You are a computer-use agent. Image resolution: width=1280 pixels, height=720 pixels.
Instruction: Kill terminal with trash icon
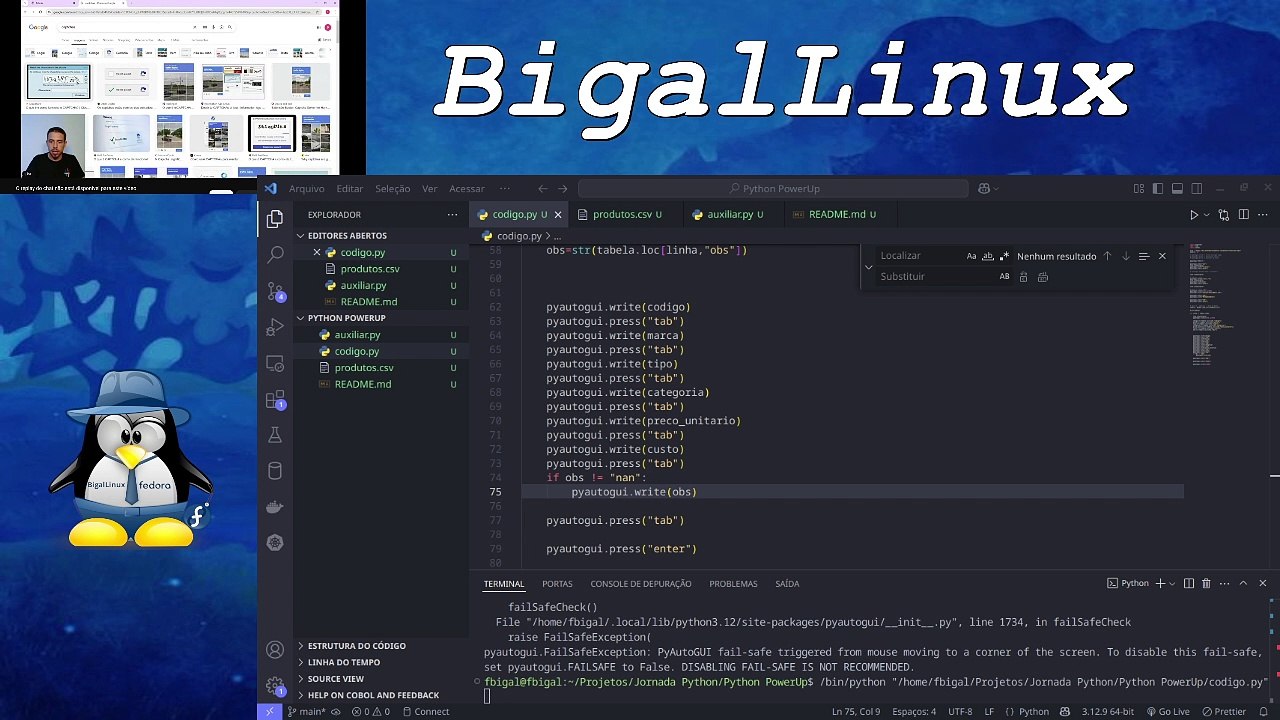click(1206, 583)
